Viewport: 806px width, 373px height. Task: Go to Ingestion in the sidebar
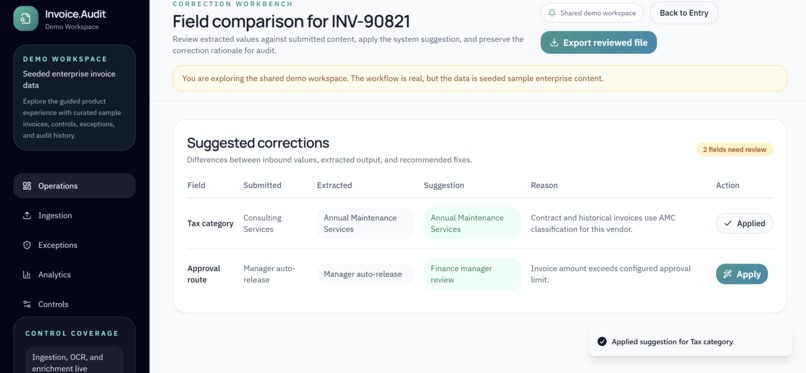75,216
